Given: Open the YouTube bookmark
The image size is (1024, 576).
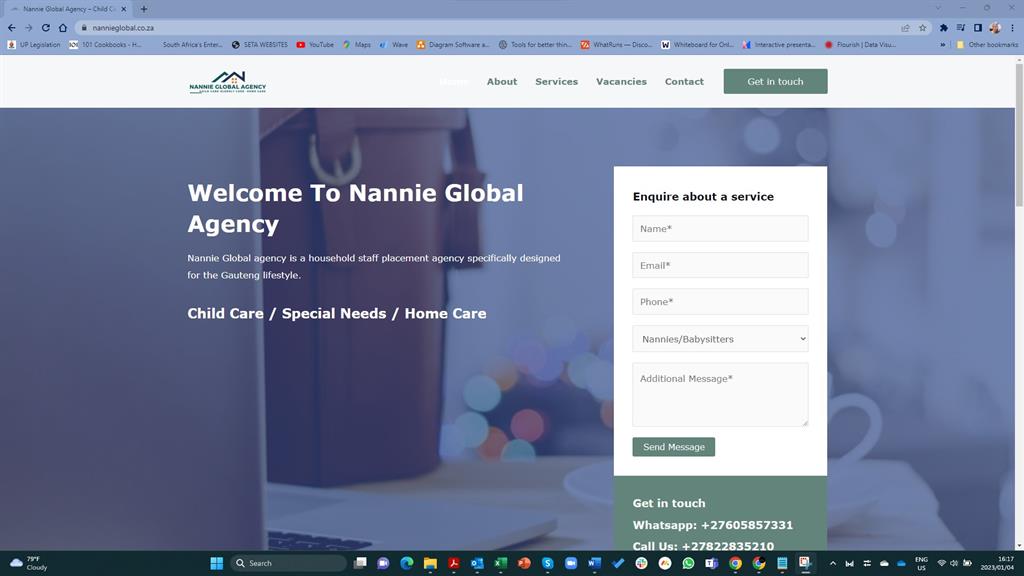Looking at the screenshot, I should click(315, 44).
